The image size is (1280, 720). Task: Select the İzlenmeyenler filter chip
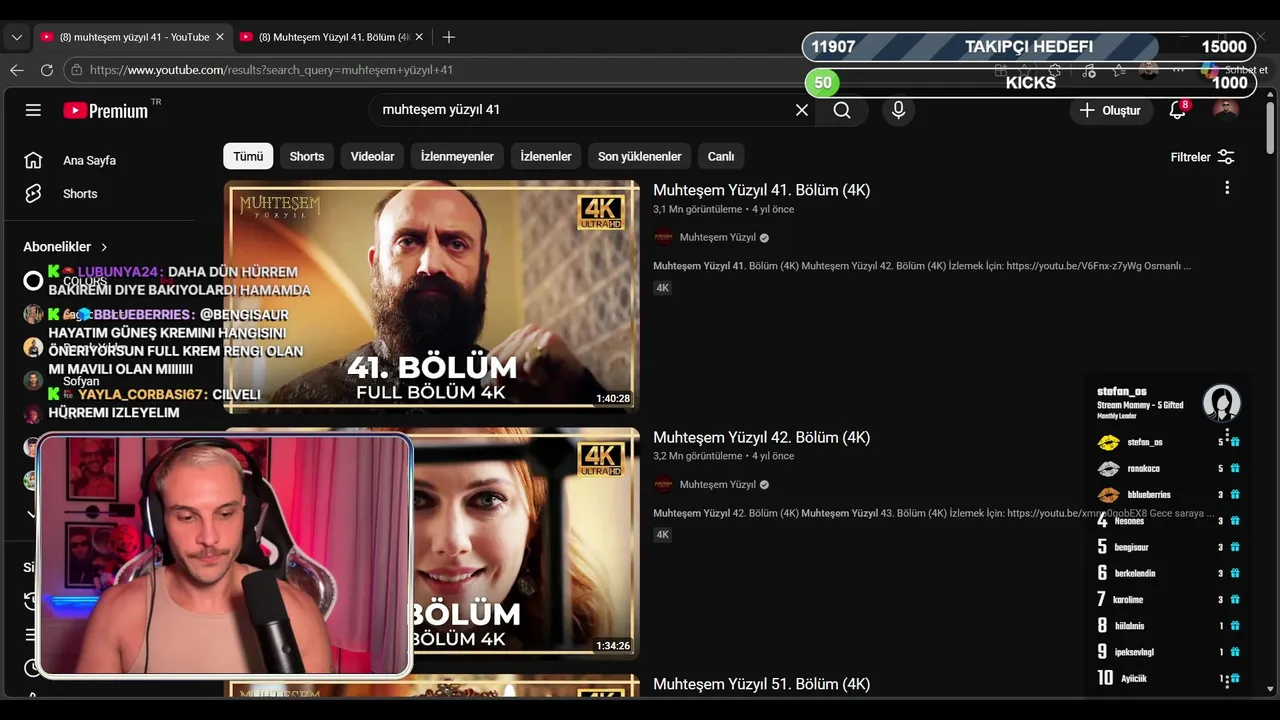click(x=457, y=157)
